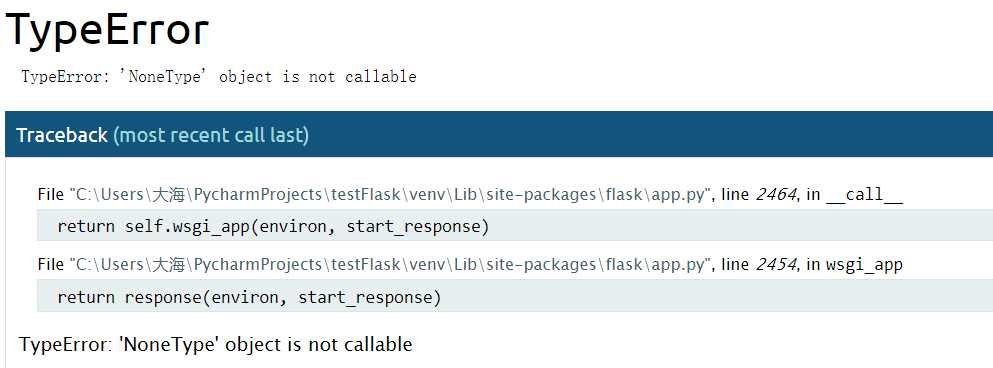Expand the __call__ frame file path line
The image size is (993, 368).
point(470,194)
